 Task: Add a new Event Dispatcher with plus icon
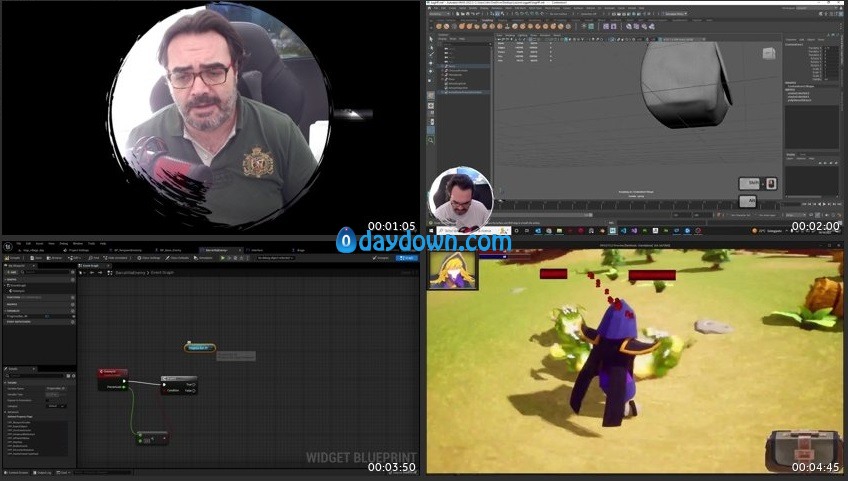pyautogui.click(x=72, y=322)
